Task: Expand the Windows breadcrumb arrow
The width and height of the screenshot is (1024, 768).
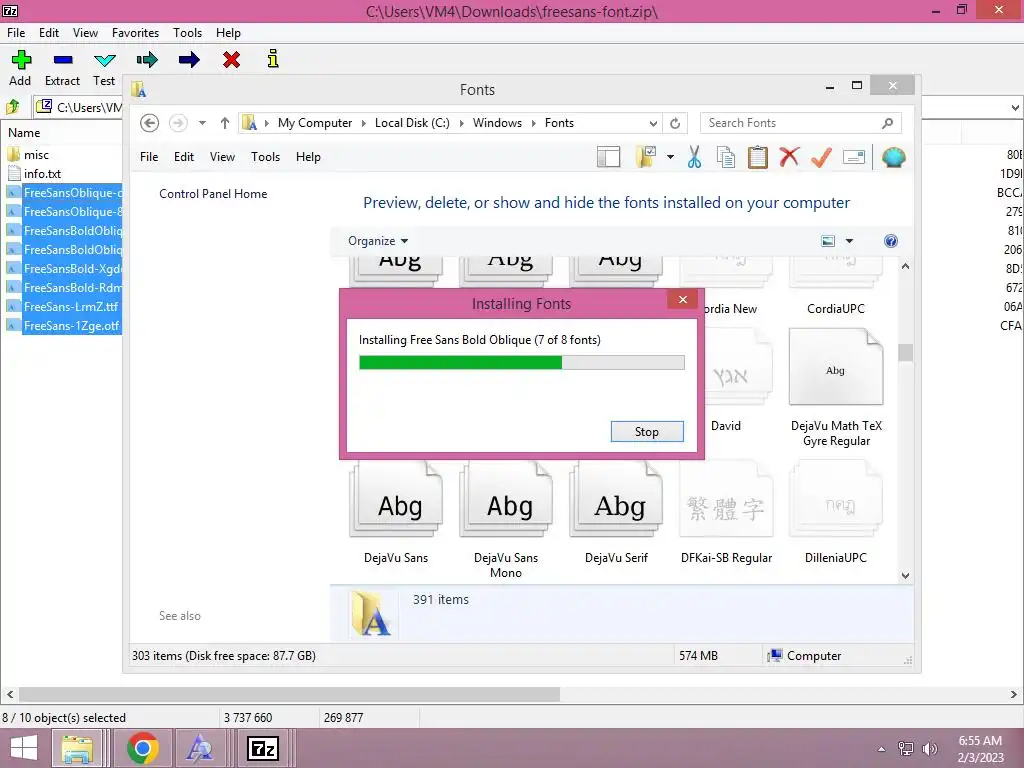Action: (x=534, y=123)
